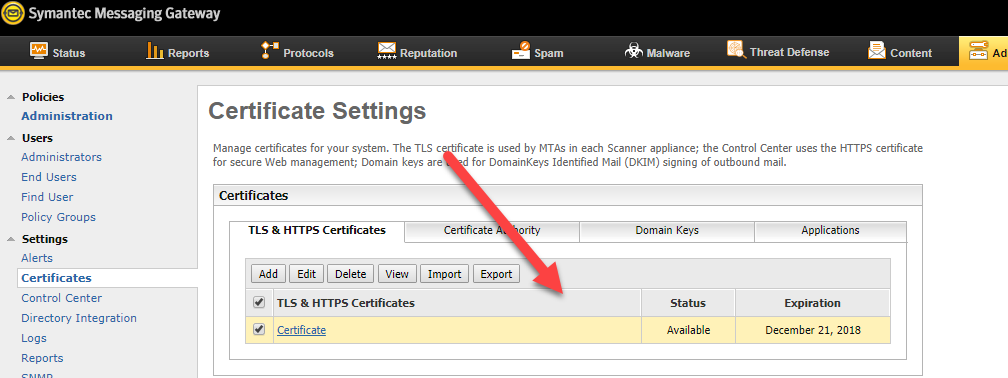Image resolution: width=1008 pixels, height=378 pixels.
Task: Open the Certificate link in the table
Action: point(302,330)
